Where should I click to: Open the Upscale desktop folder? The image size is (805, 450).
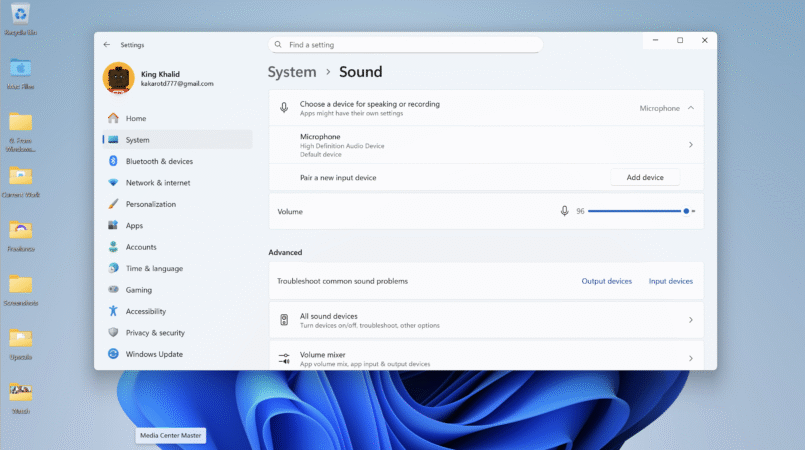pyautogui.click(x=21, y=344)
